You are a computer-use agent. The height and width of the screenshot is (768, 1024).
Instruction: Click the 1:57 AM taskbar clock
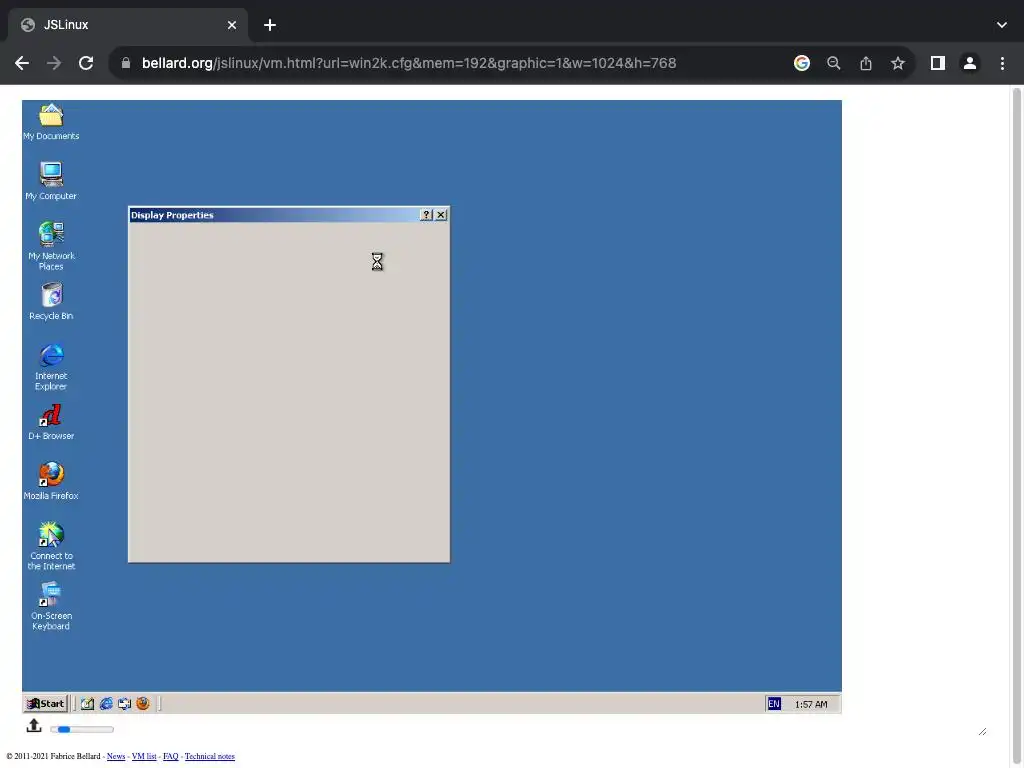coord(810,704)
